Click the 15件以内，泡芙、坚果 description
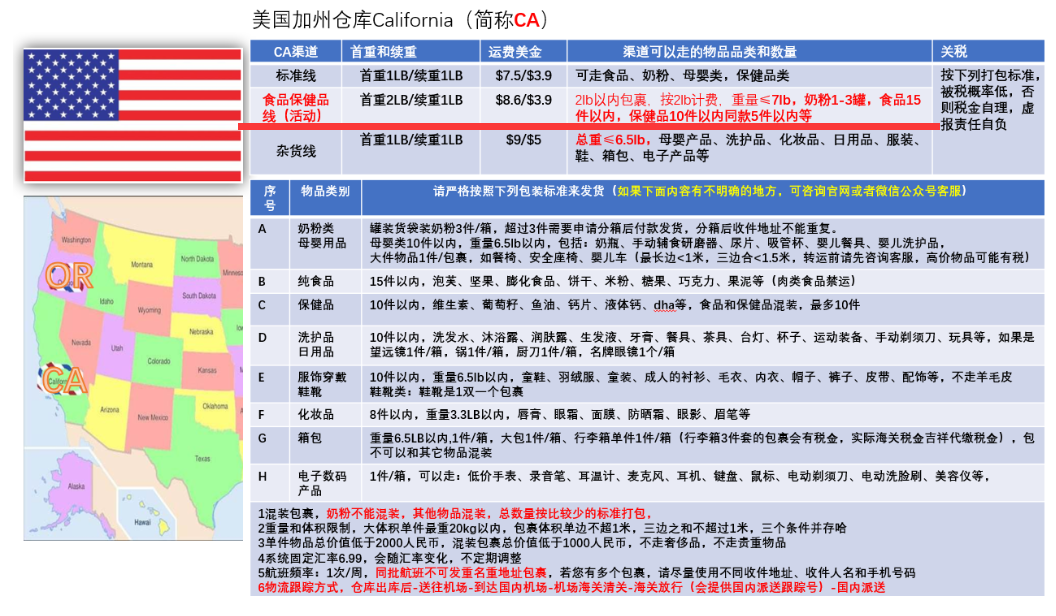Viewport: 1056px width, 616px height. tap(612, 281)
